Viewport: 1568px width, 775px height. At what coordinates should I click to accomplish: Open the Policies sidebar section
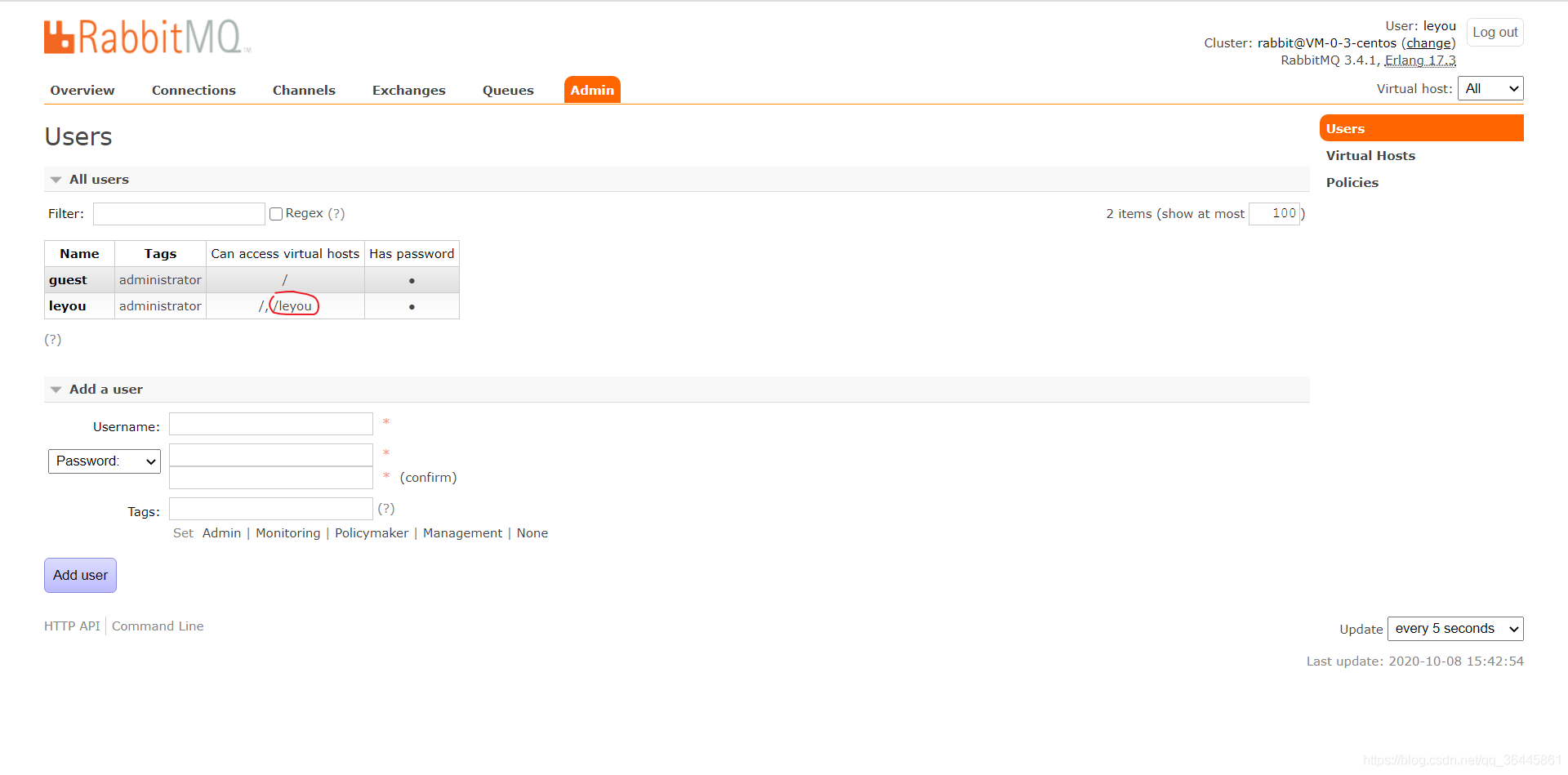point(1352,182)
